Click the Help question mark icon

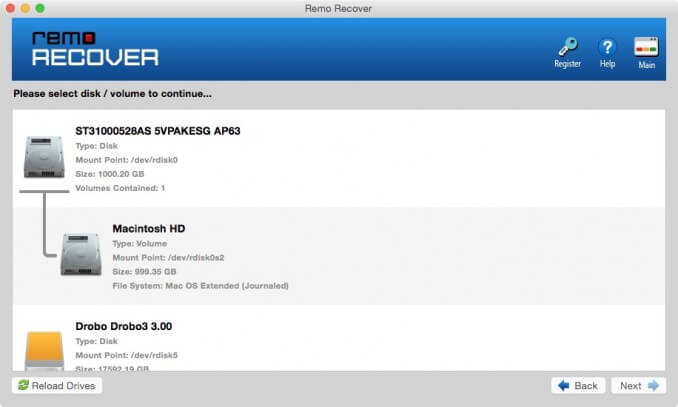click(x=607, y=49)
